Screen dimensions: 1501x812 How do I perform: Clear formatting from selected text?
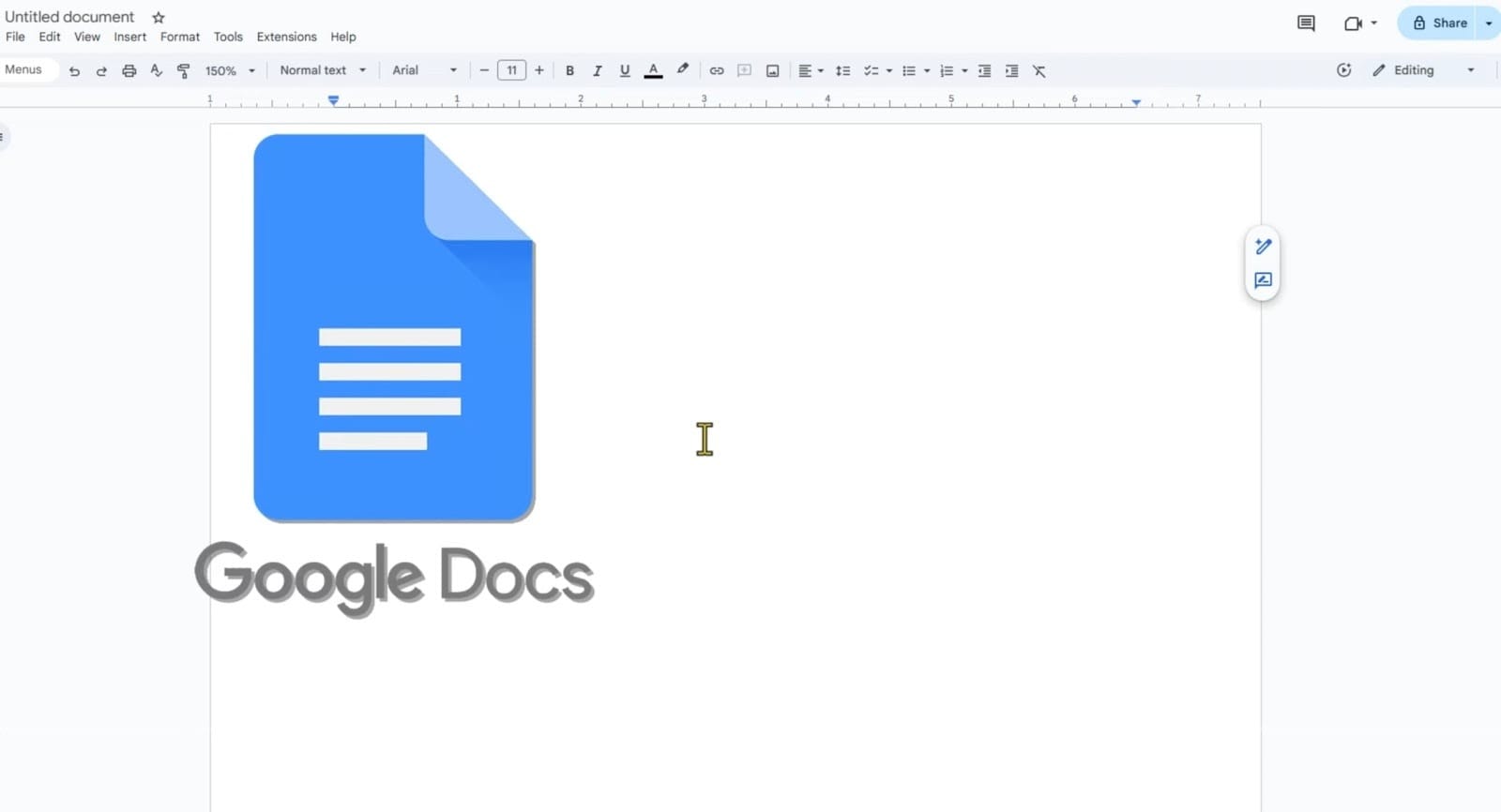click(1039, 70)
